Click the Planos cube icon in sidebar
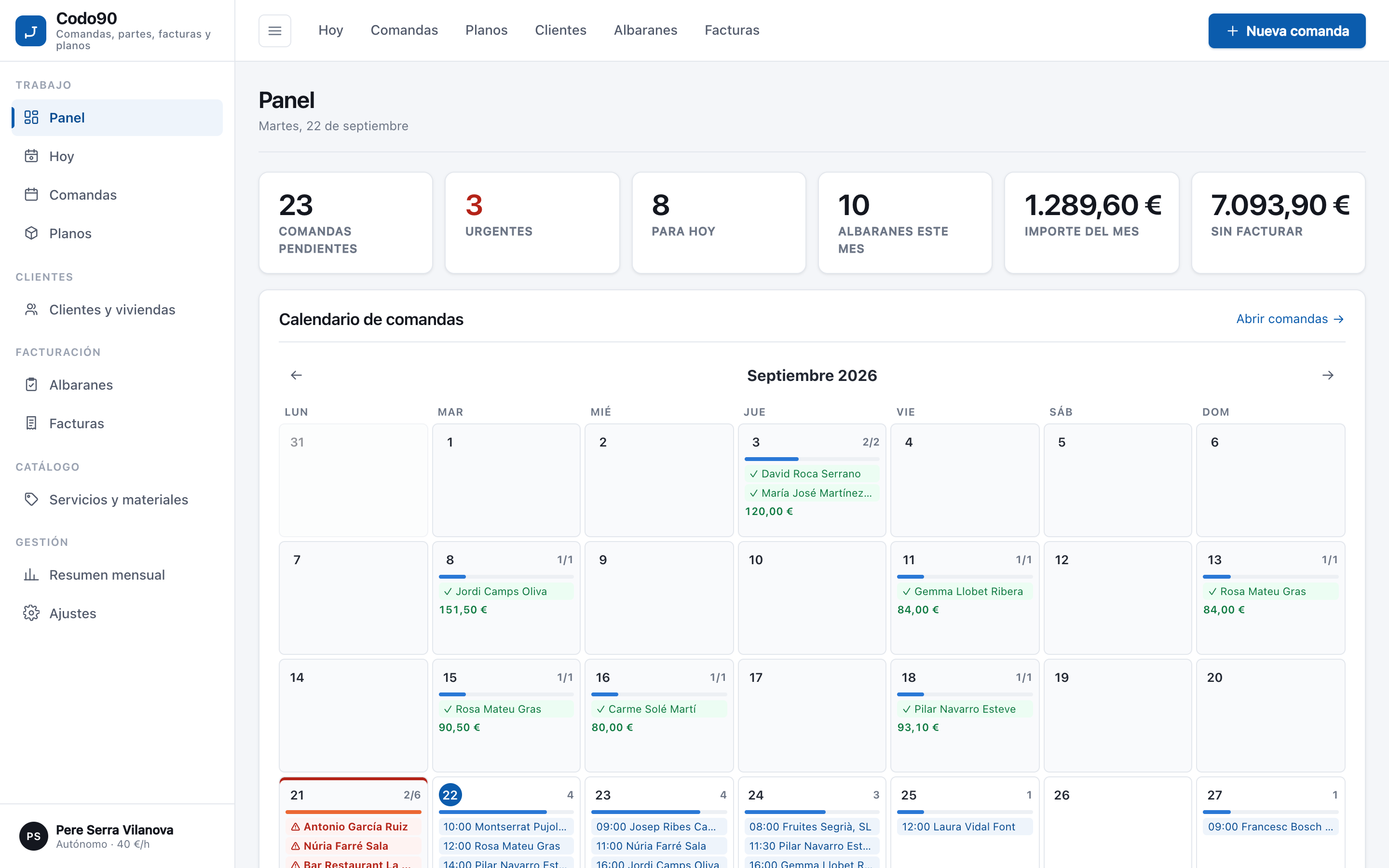 pos(31,233)
